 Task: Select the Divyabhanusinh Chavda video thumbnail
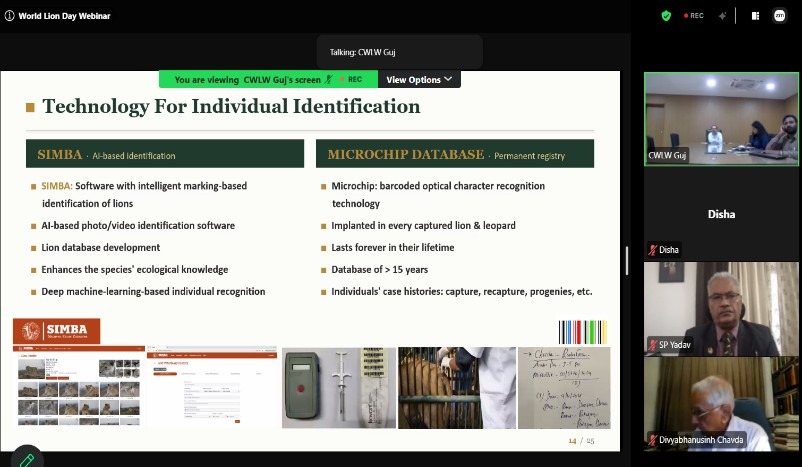click(x=721, y=404)
